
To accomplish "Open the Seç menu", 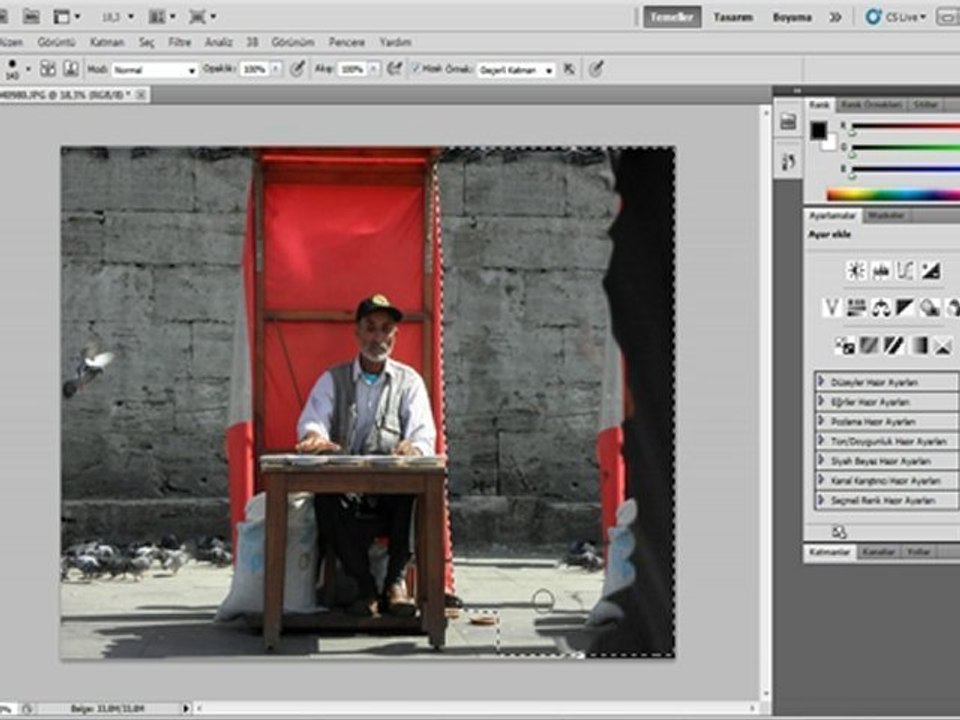I will pos(147,42).
